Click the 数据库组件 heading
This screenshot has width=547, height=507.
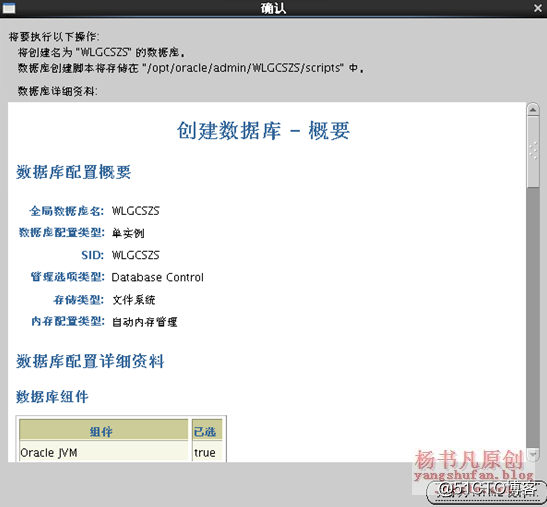[52, 397]
